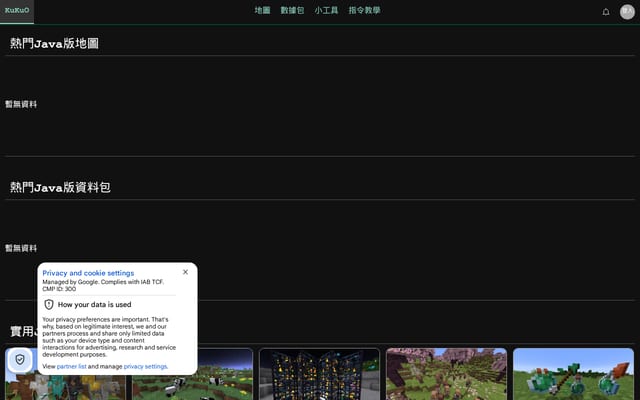Open the partner list link
Viewport: 640px width, 400px height.
pos(71,367)
